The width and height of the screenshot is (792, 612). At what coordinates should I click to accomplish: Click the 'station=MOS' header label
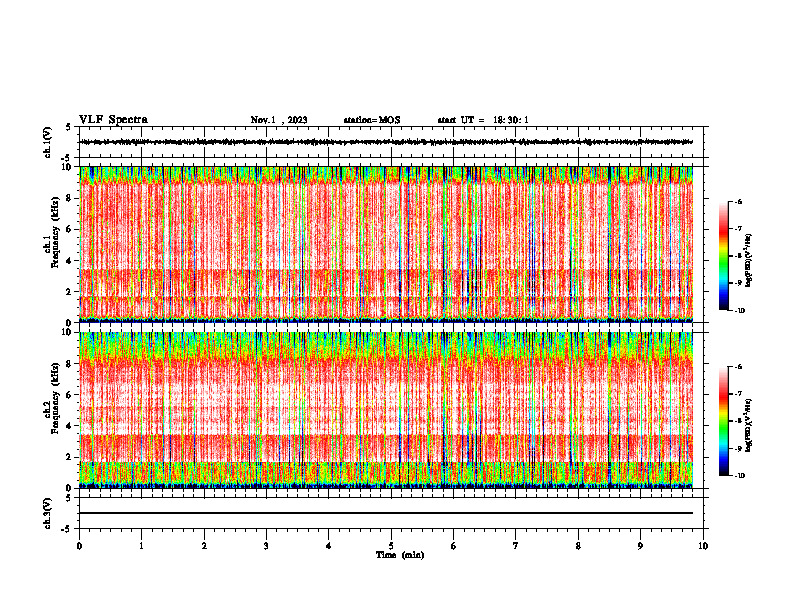pyautogui.click(x=372, y=120)
